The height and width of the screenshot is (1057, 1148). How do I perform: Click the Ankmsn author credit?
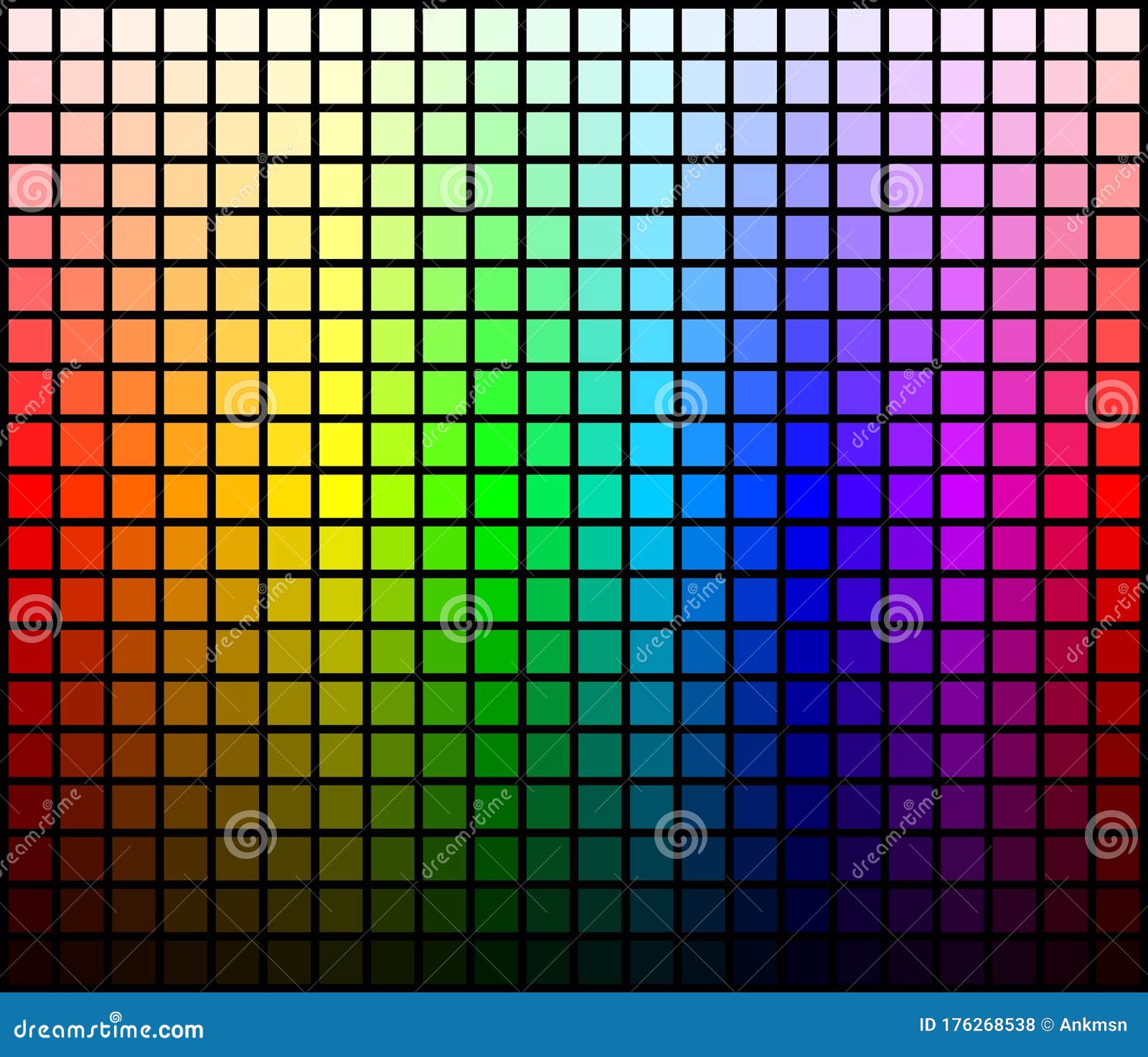click(1093, 1025)
